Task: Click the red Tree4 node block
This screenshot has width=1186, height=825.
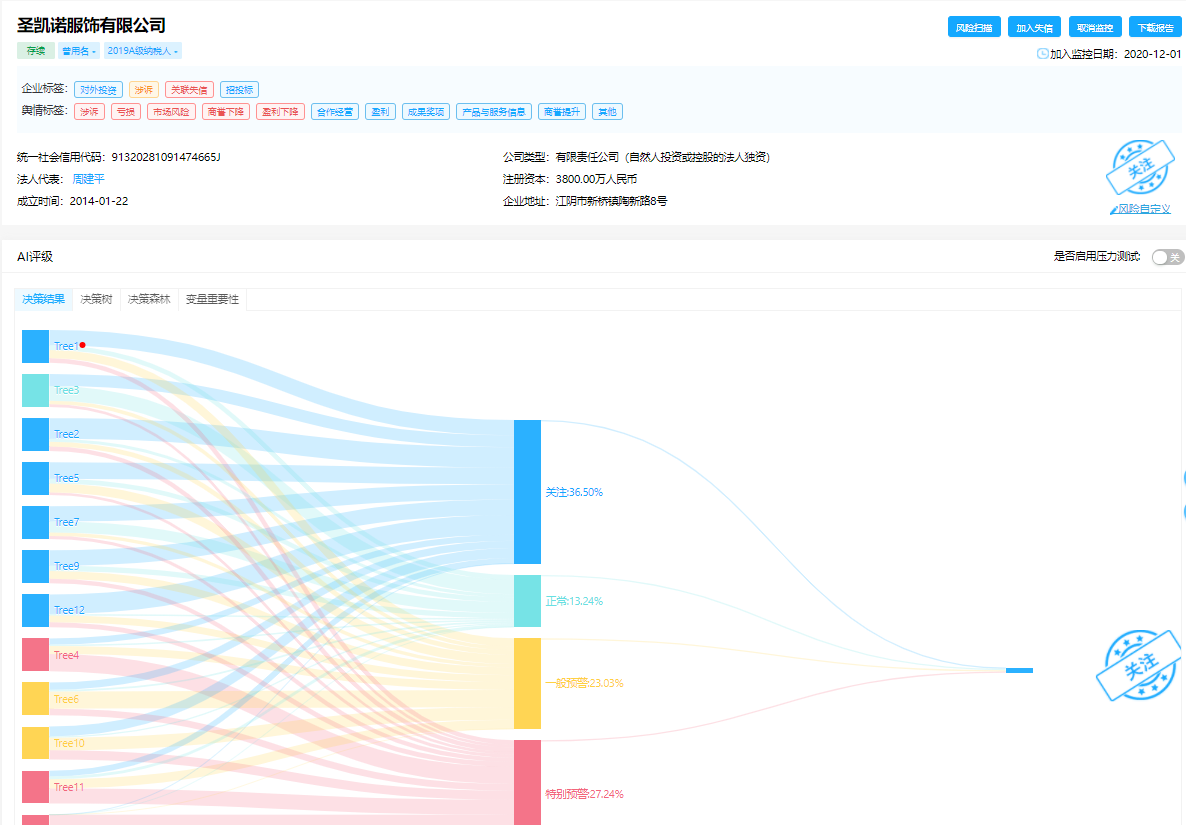Action: (x=36, y=655)
